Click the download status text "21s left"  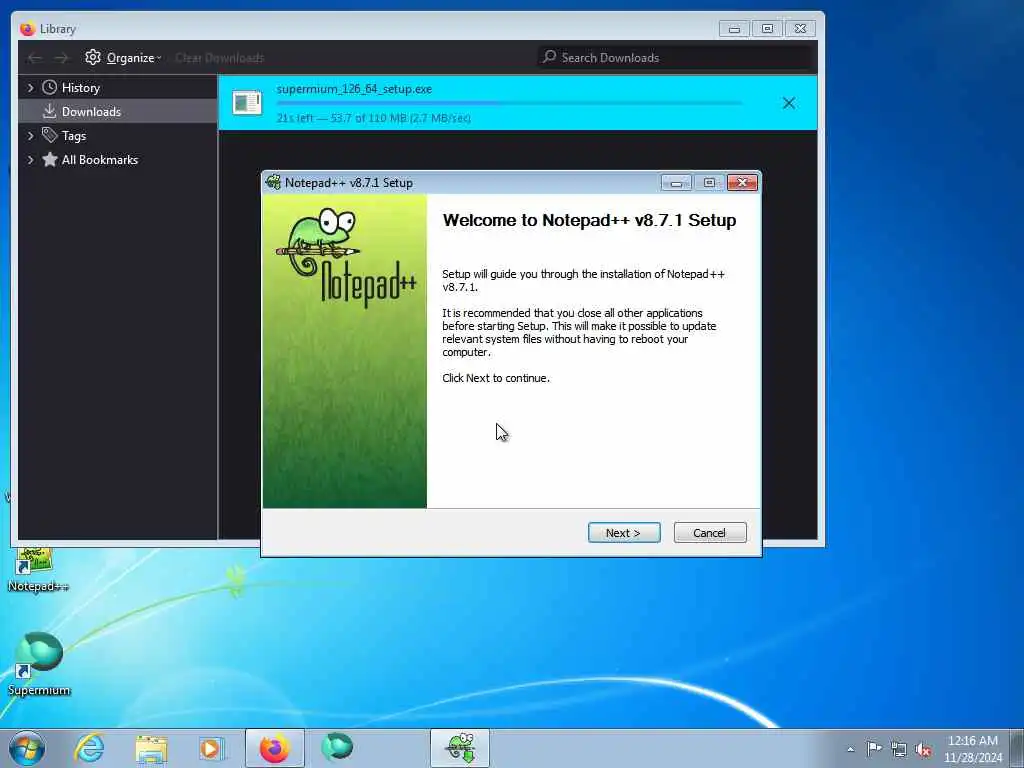(295, 118)
